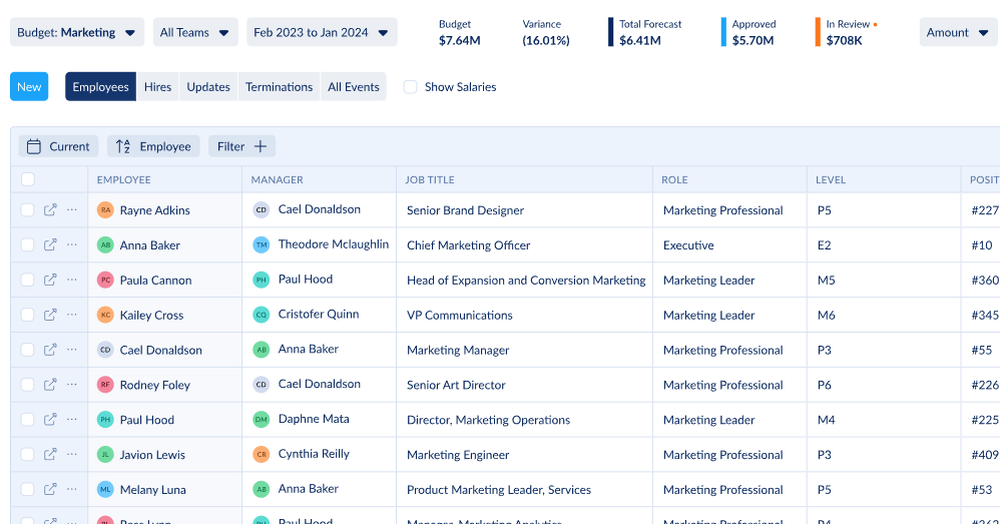Image resolution: width=1000 pixels, height=524 pixels.
Task: Click the Senior Brand Designer job title
Action: point(465,210)
